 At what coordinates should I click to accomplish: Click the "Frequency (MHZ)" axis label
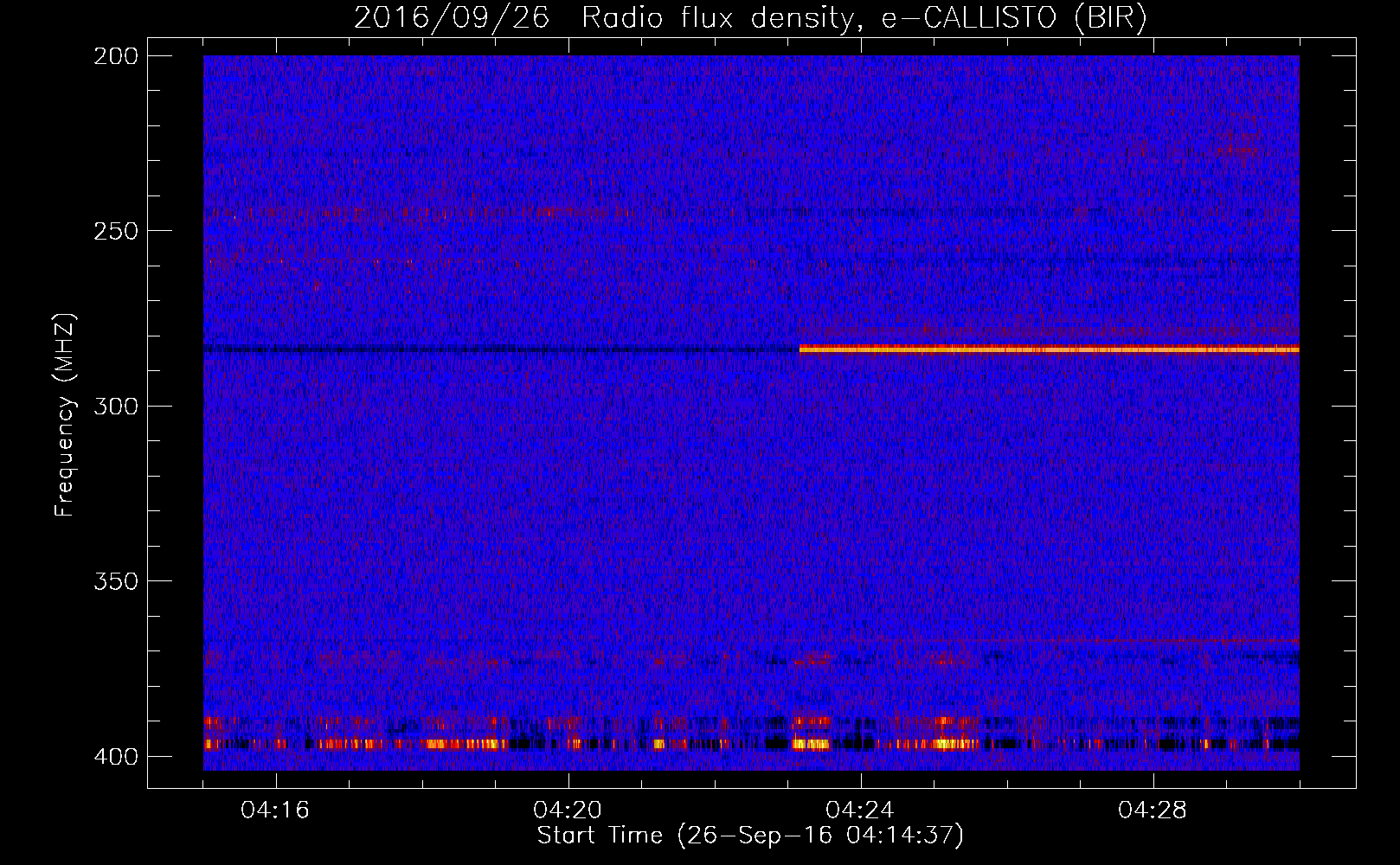(65, 415)
